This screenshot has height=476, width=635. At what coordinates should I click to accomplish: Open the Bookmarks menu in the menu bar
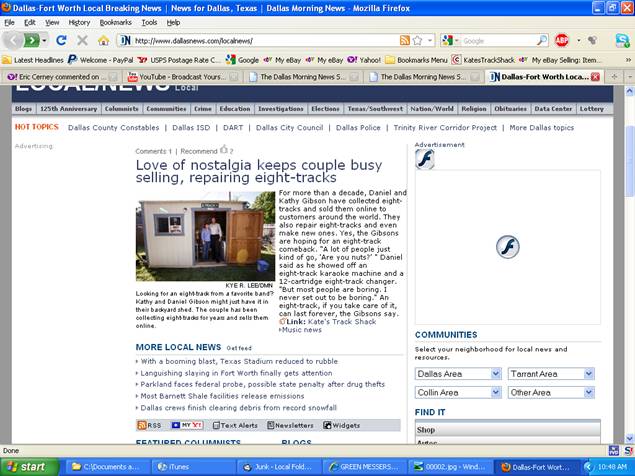click(x=115, y=21)
